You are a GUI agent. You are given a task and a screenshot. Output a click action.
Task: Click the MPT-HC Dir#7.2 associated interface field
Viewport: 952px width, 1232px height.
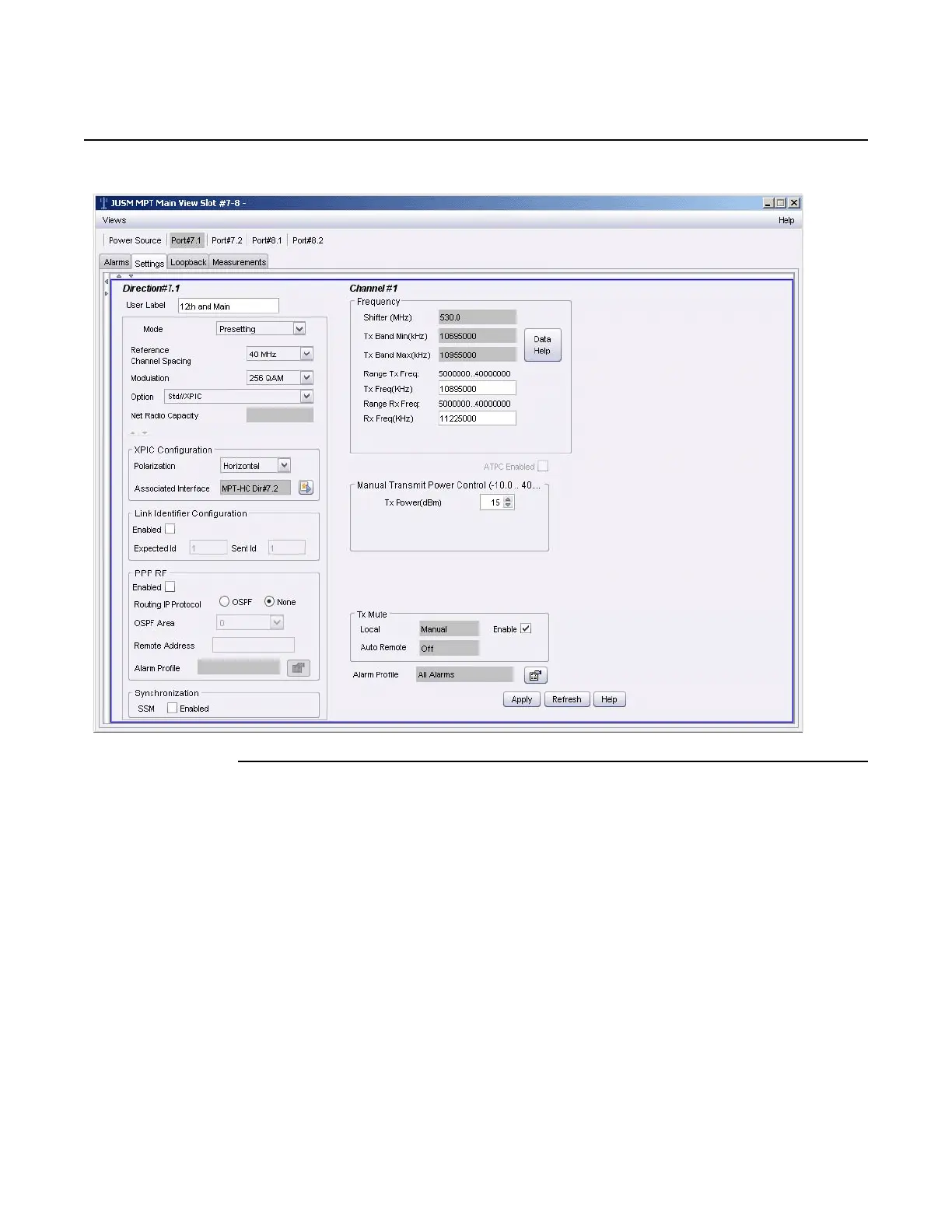pyautogui.click(x=255, y=488)
